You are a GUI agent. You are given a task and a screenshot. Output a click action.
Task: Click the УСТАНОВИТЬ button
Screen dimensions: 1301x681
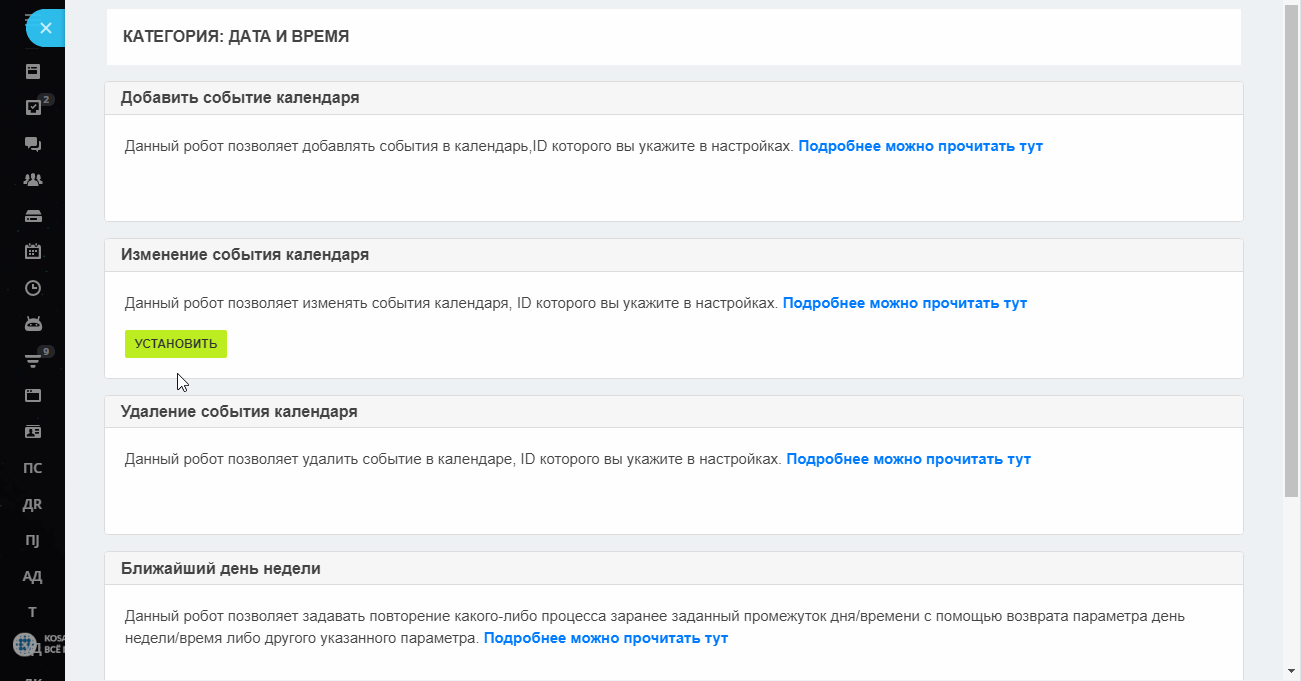(x=176, y=344)
